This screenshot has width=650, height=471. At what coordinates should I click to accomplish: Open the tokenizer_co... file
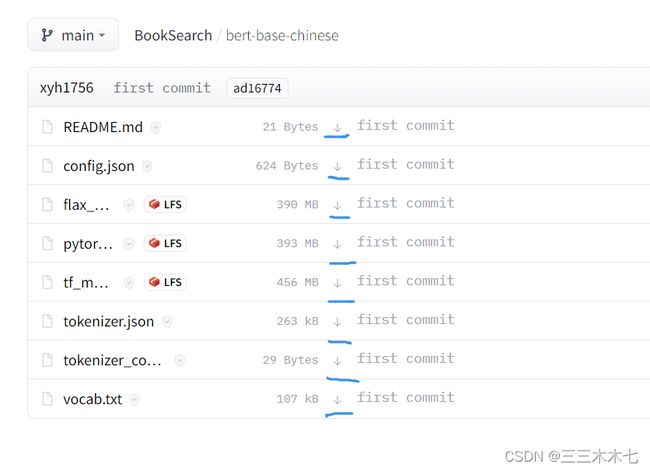112,360
